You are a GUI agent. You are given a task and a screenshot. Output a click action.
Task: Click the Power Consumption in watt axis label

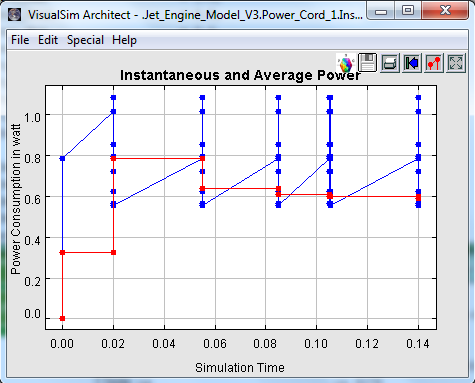(16, 199)
